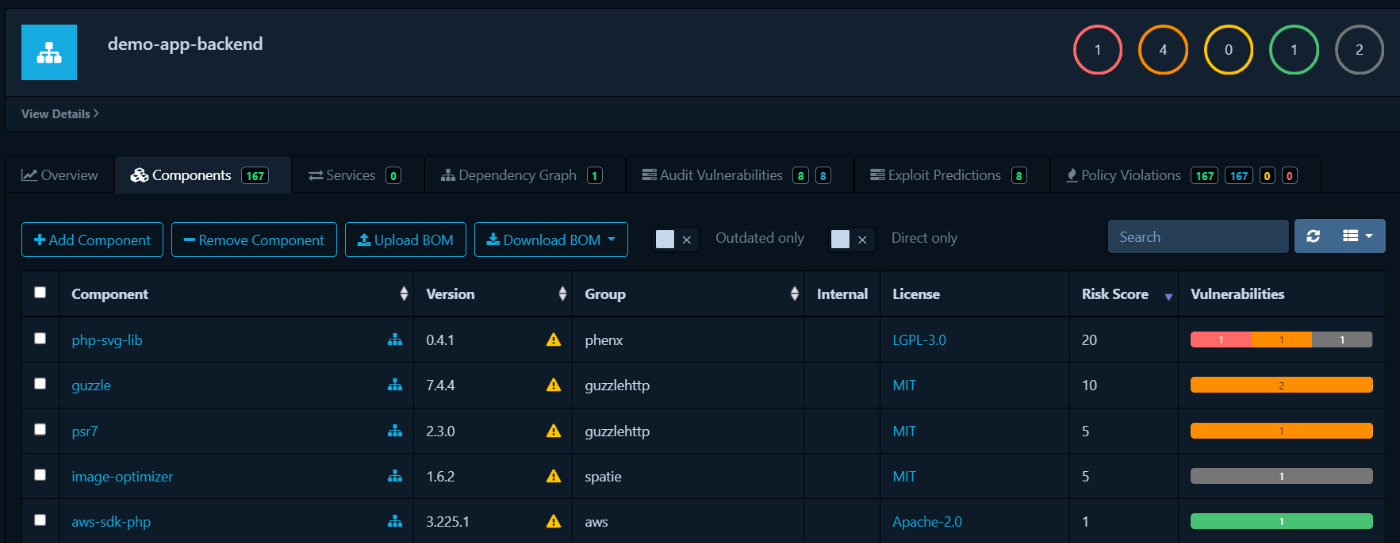The height and width of the screenshot is (543, 1400).
Task: Expand View Details for the project
Action: (60, 114)
